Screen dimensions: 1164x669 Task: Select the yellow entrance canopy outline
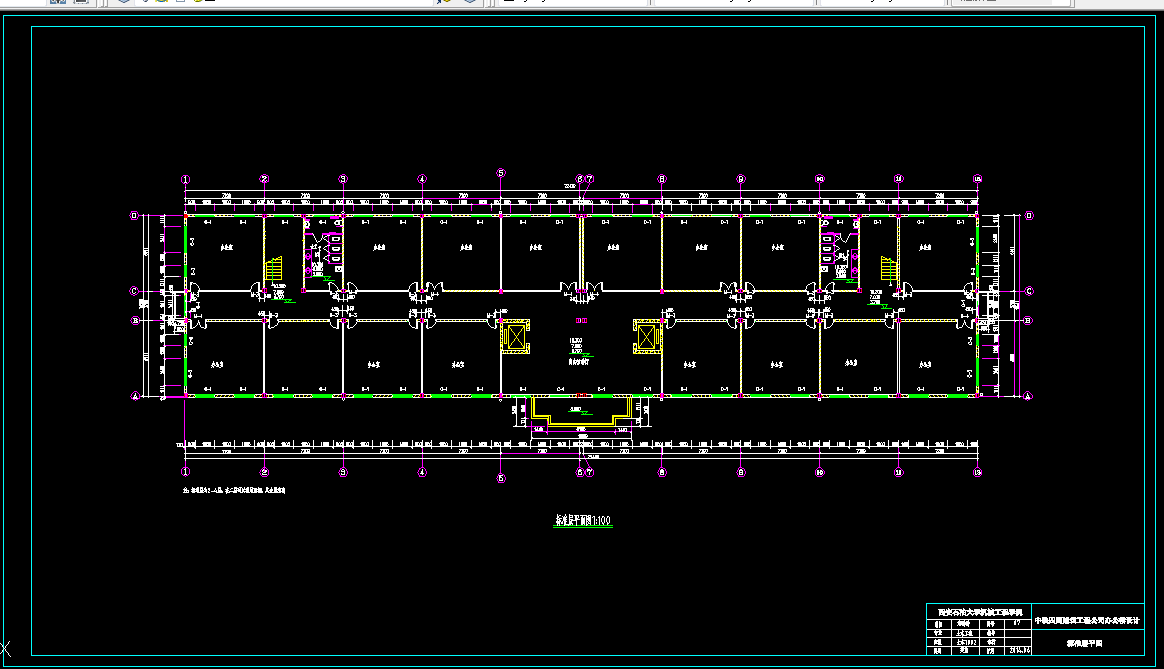(x=581, y=411)
